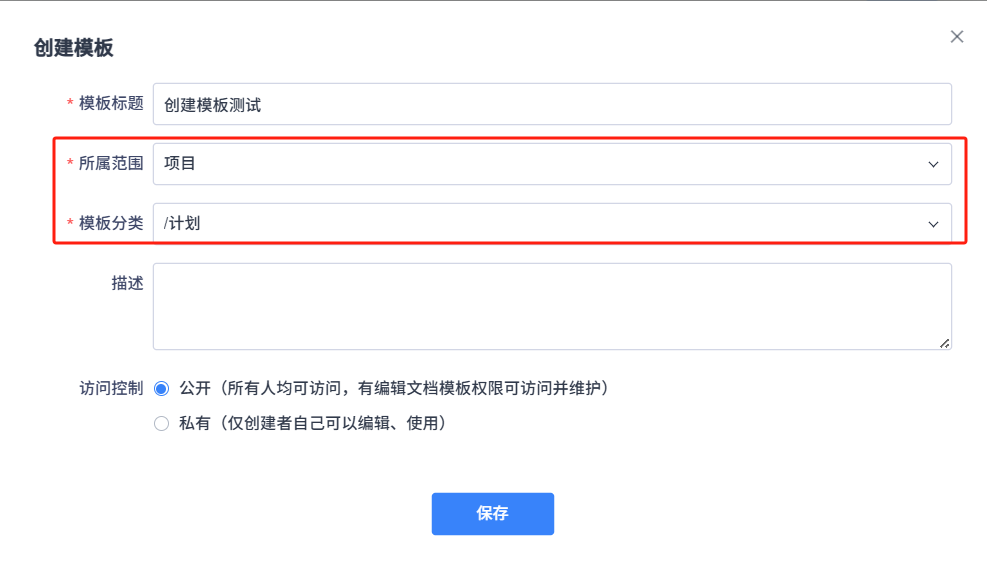987x588 pixels.
Task: Click the chevron arrow of 所属范围 selector
Action: tap(933, 164)
